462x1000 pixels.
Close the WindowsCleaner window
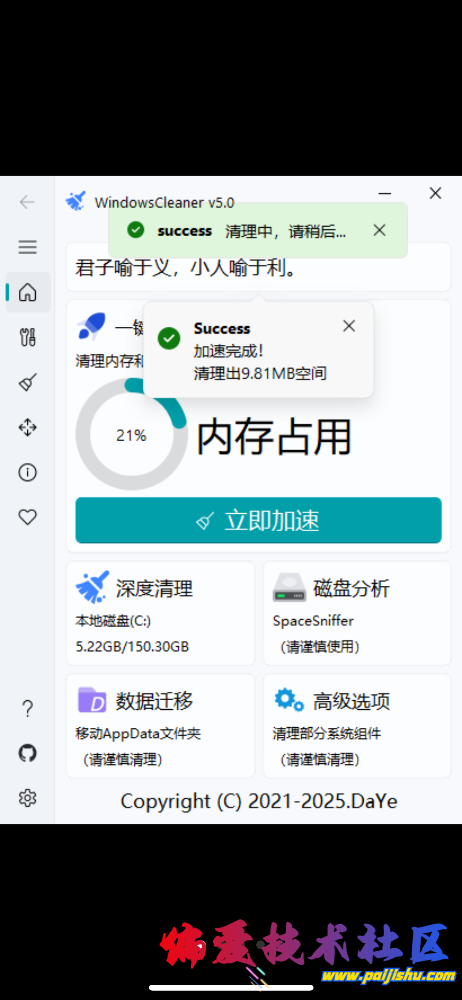(435, 193)
